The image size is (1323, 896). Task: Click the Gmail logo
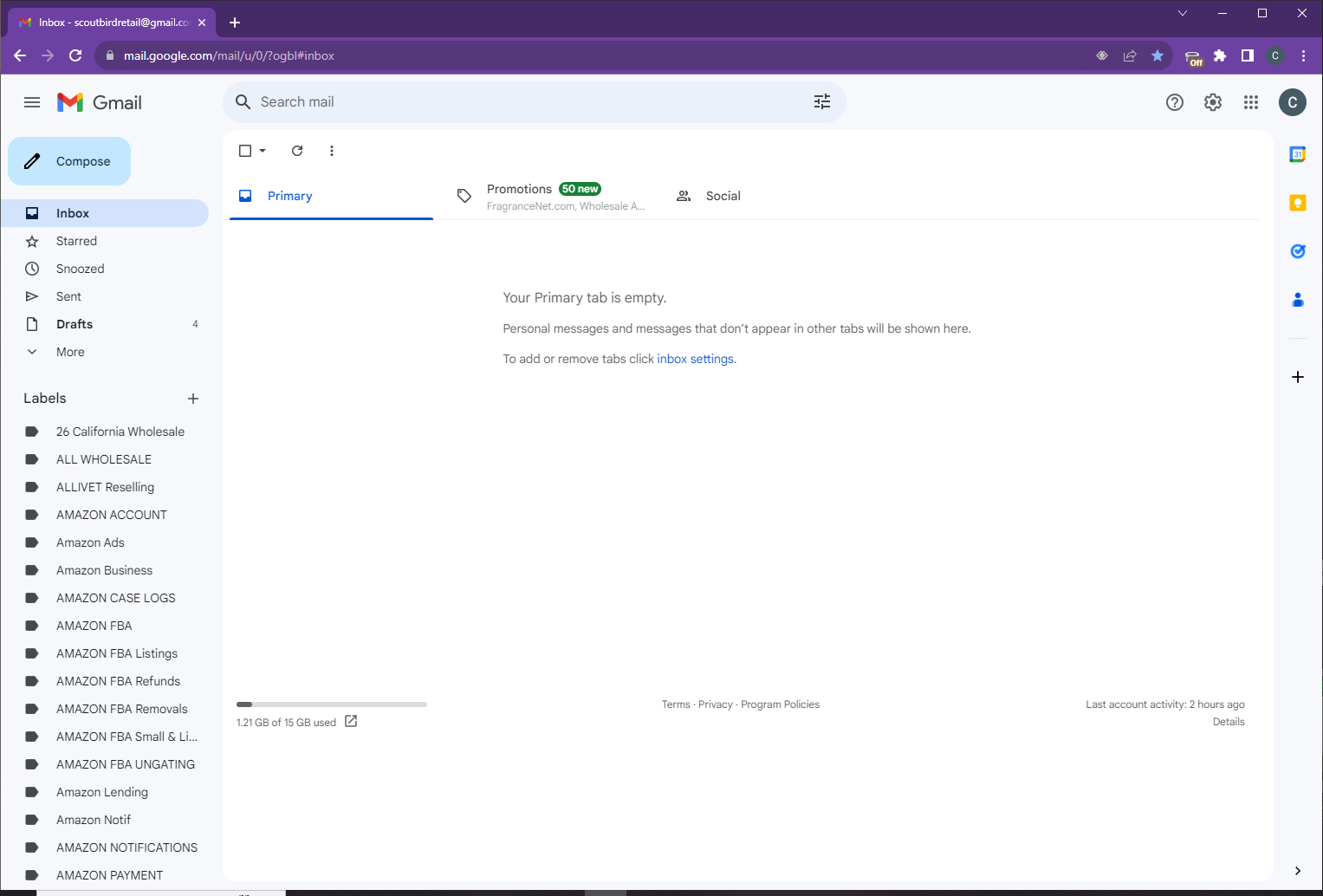pos(100,102)
